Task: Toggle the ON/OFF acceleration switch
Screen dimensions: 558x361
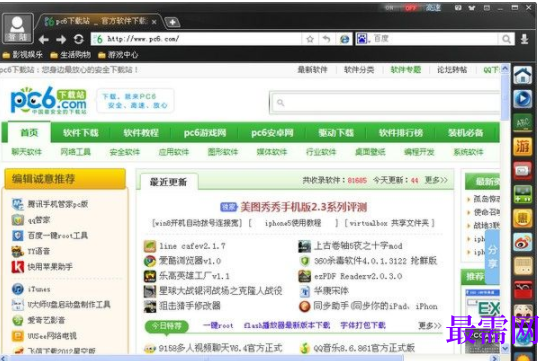Action: 401,7
